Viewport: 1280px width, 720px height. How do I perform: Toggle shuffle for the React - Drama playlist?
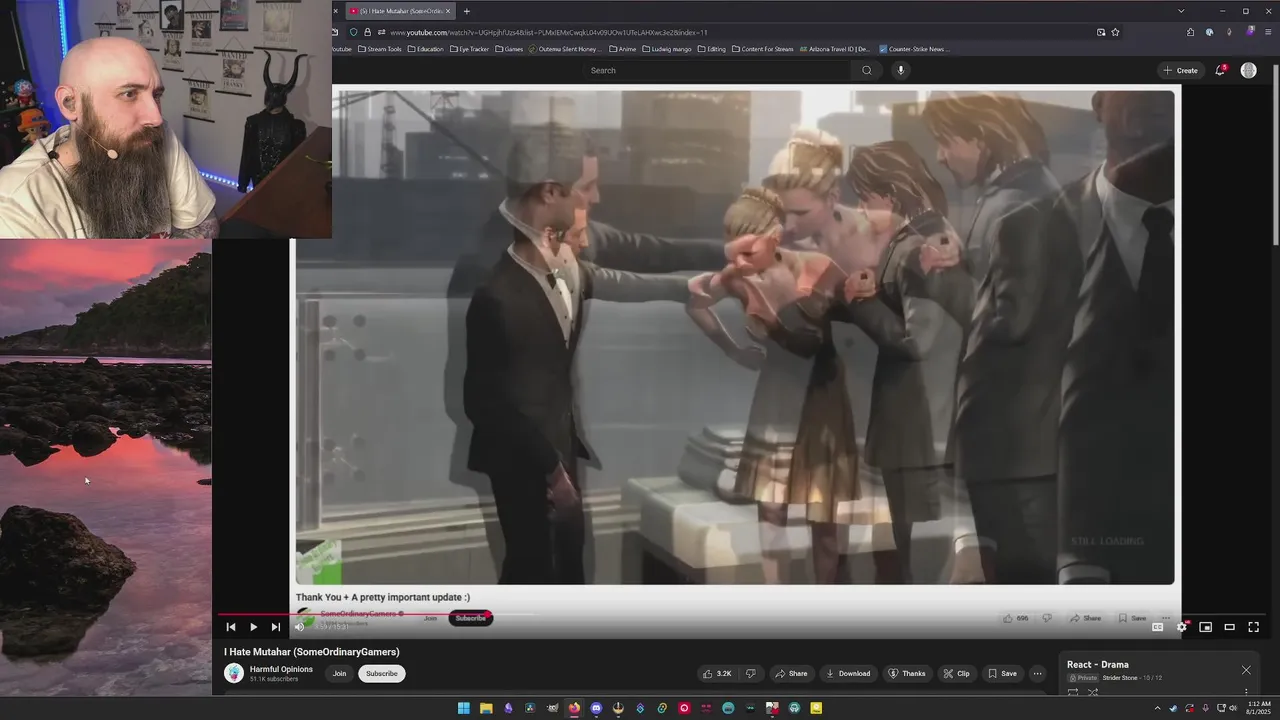(1093, 692)
